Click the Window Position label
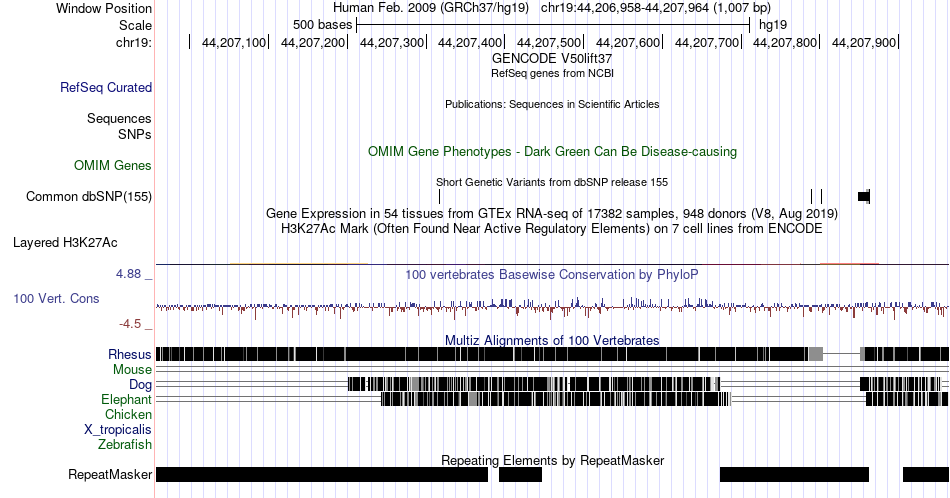The image size is (950, 498). 104,8
